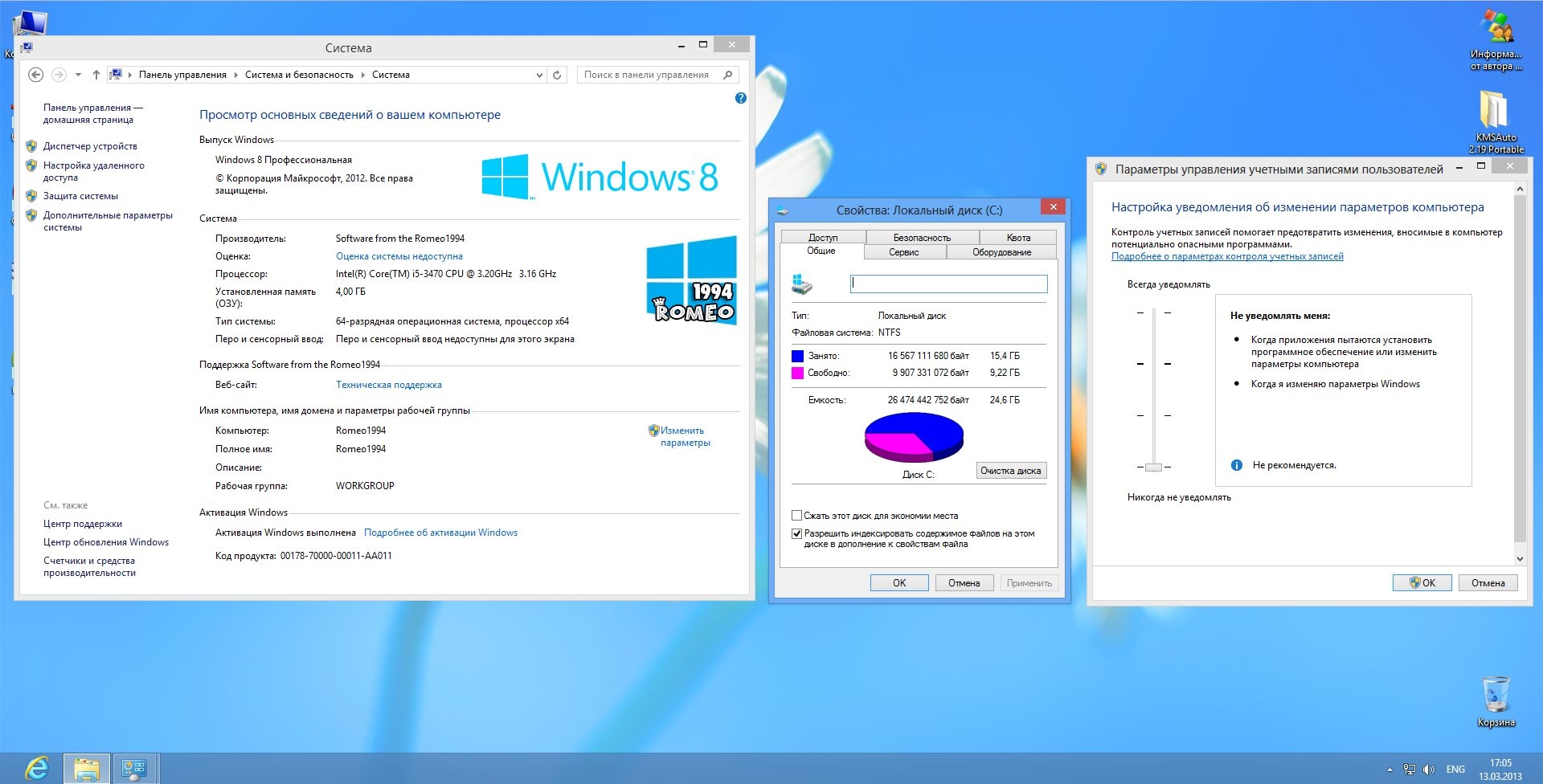
Task: Open the blue help question mark icon
Action: 741,98
